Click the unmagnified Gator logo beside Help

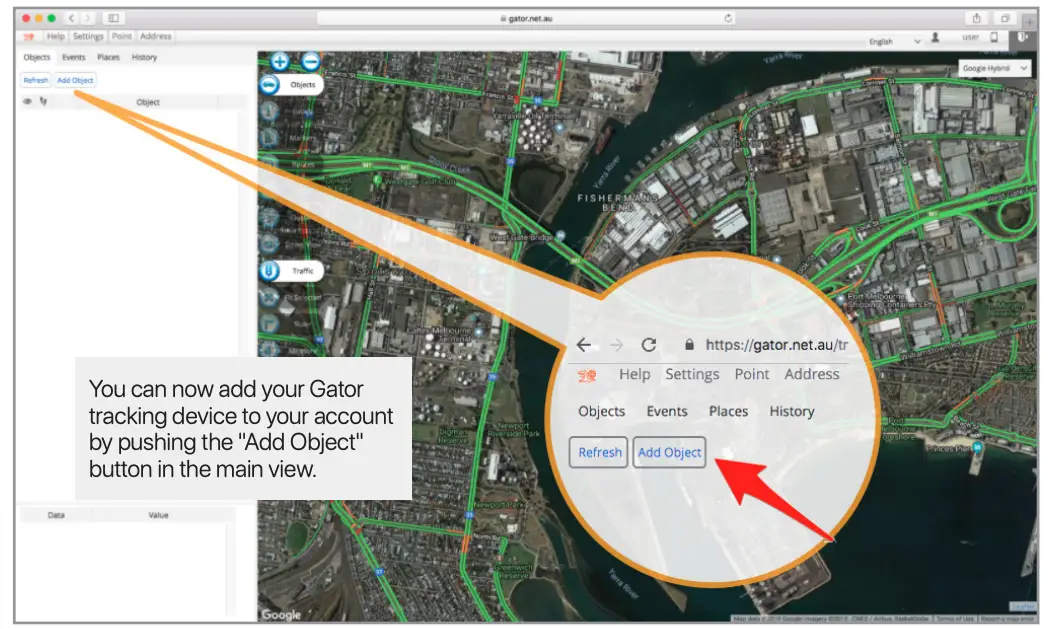click(x=29, y=36)
